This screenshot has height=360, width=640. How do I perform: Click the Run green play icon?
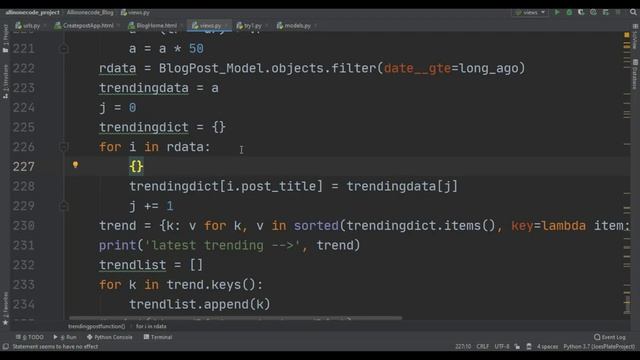point(557,12)
